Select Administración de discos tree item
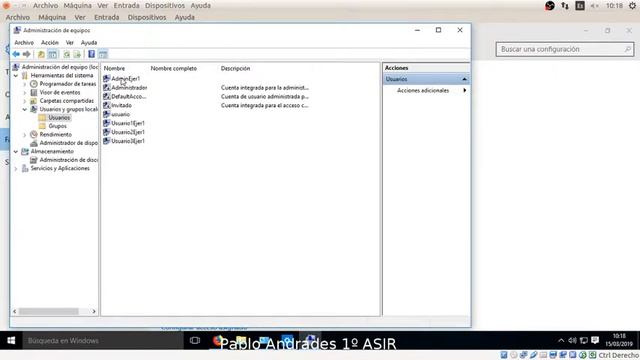 pos(64,160)
